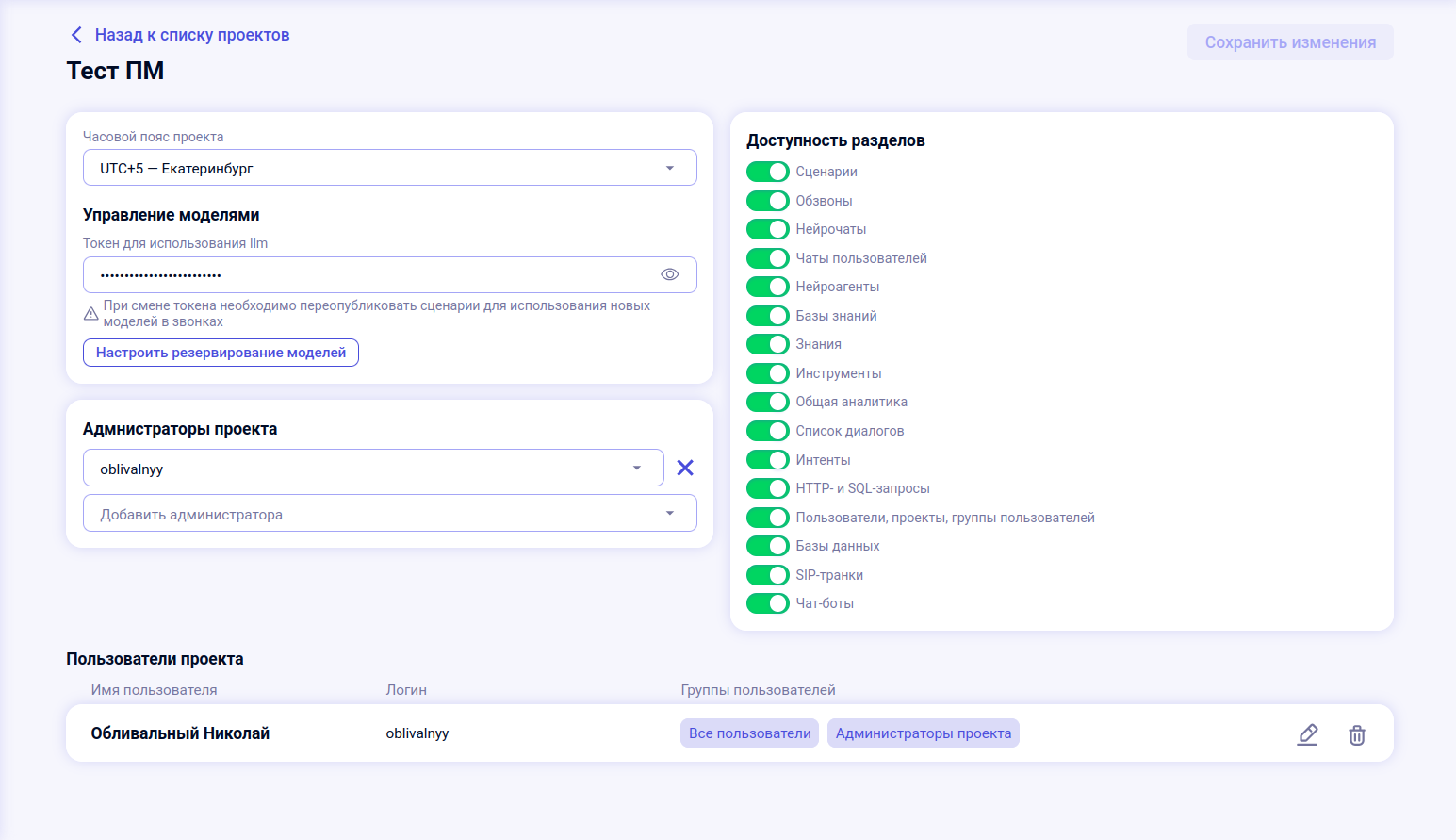The width and height of the screenshot is (1456, 840).
Task: Click the user name Обливальный Николай
Action: [180, 733]
